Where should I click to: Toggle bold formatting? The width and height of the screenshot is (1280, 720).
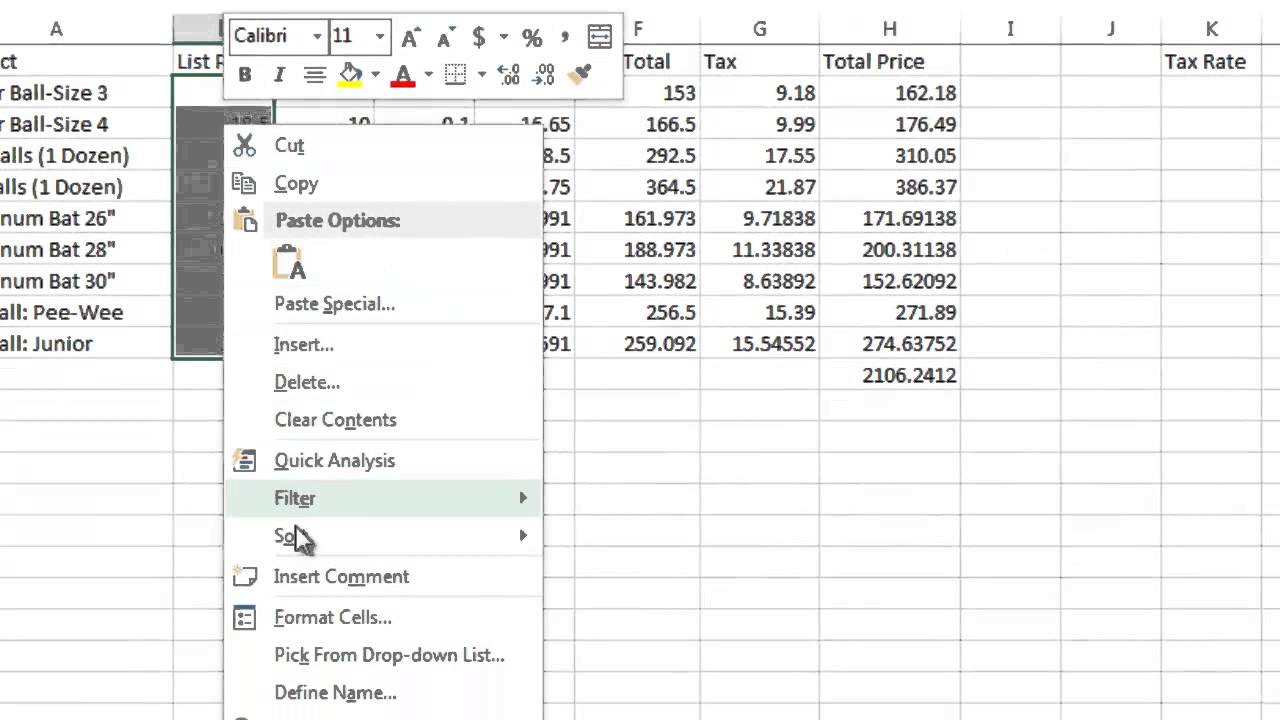245,75
